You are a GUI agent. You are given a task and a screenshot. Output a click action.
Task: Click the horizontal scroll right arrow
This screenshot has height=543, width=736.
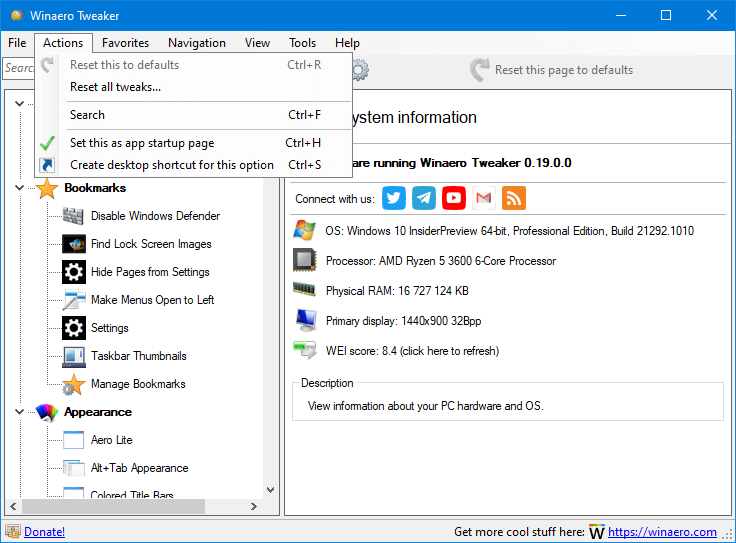pyautogui.click(x=253, y=506)
